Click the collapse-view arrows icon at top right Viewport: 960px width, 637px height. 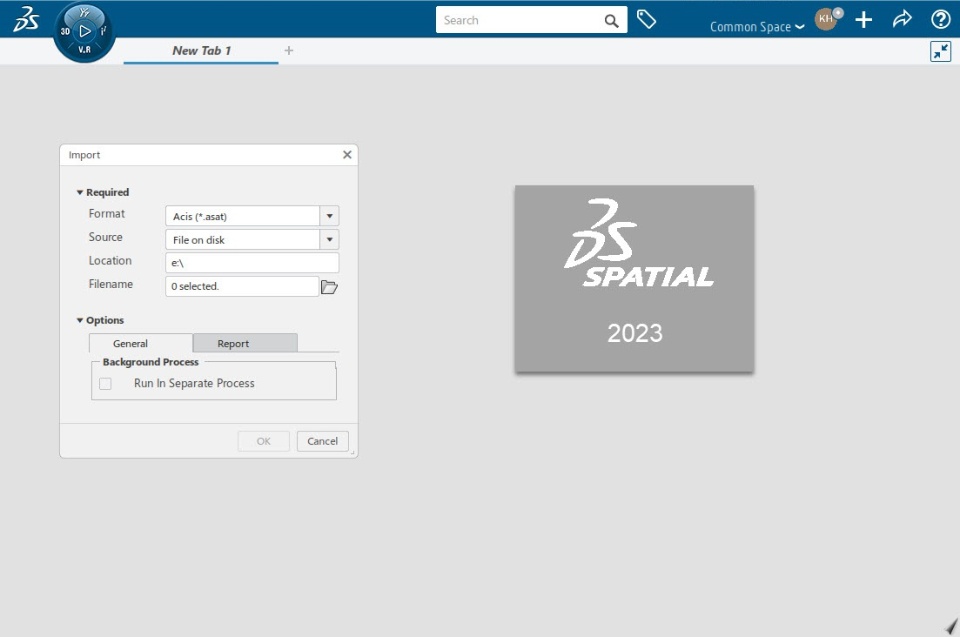(x=940, y=51)
